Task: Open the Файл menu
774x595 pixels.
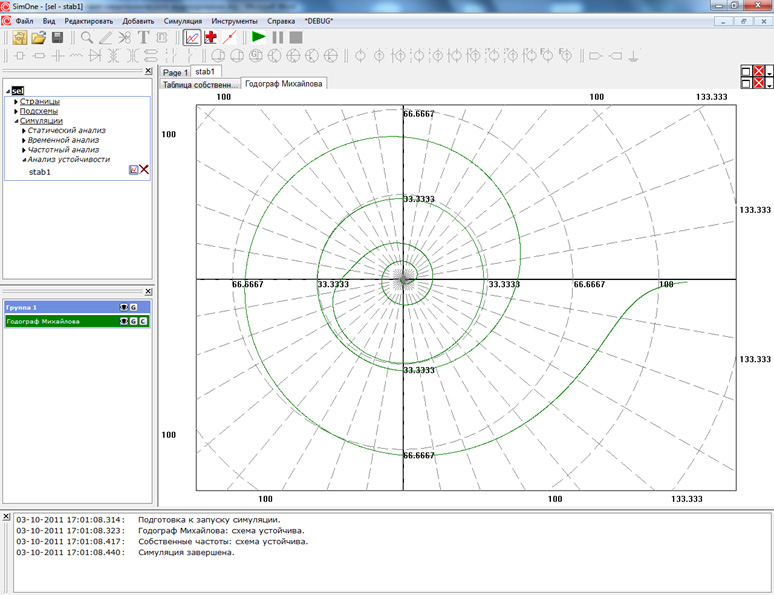Action: pos(24,21)
